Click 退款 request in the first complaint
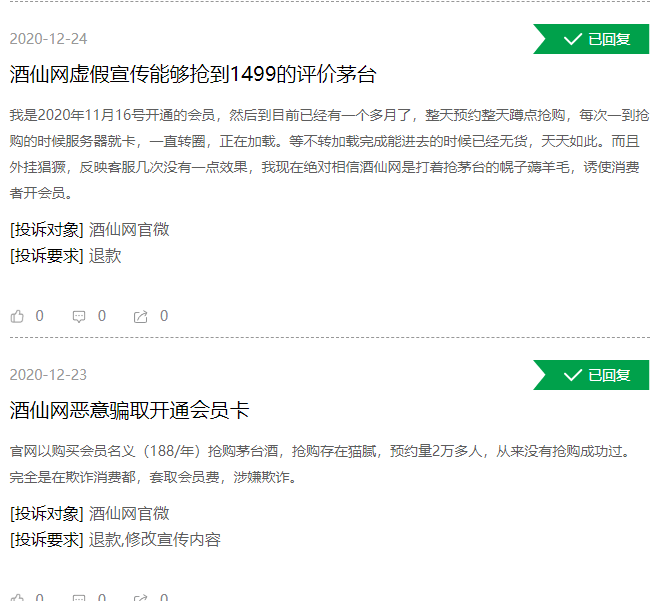 [105, 256]
